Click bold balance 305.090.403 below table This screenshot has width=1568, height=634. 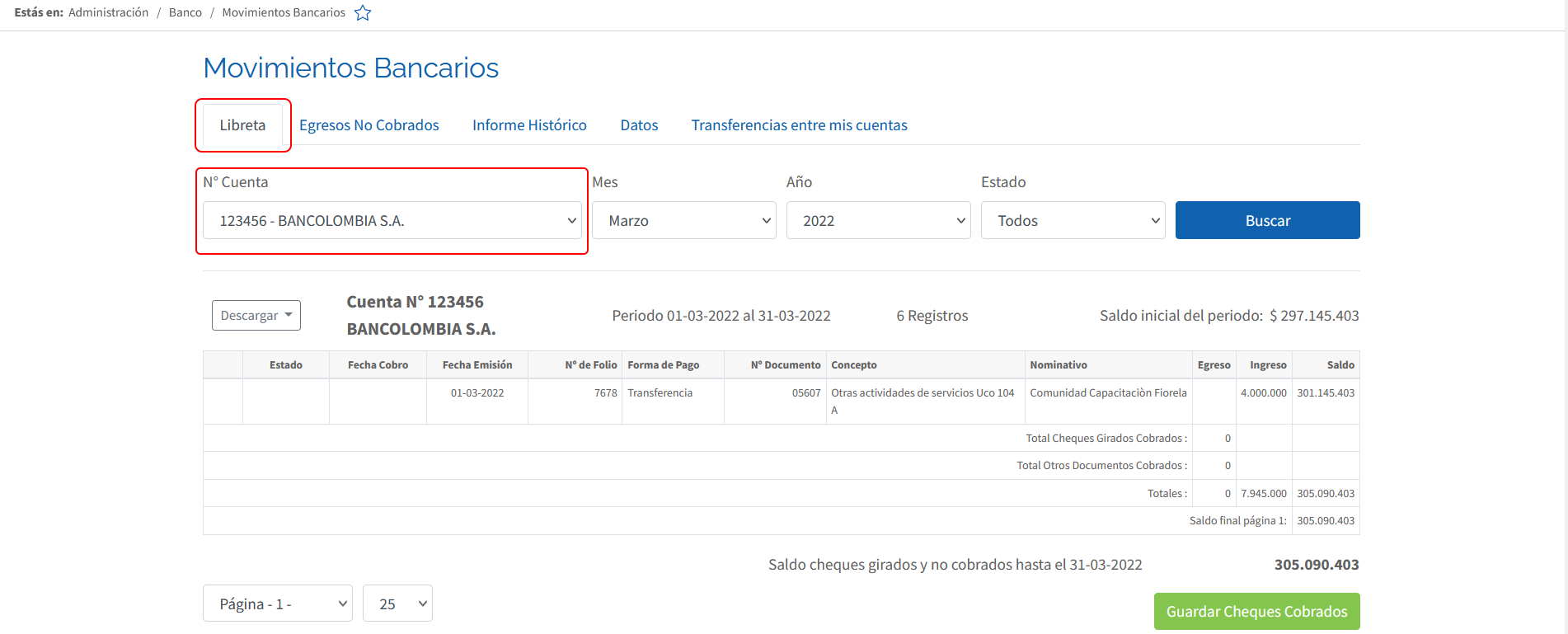pos(1317,565)
